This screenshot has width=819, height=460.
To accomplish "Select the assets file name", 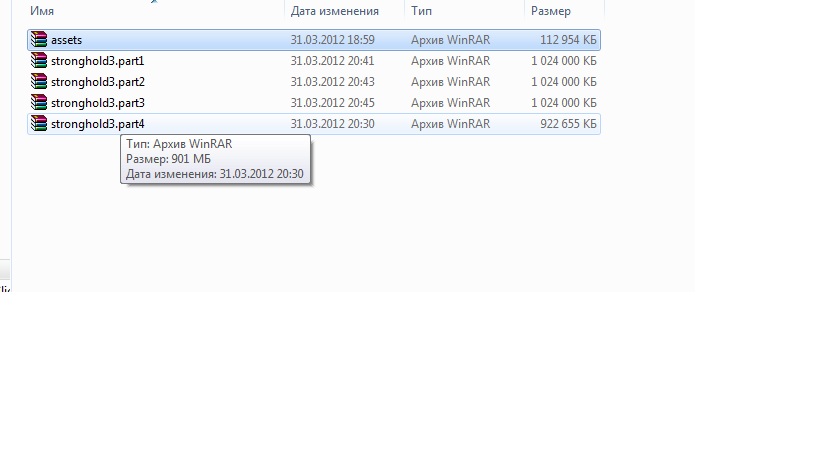I will click(66, 40).
